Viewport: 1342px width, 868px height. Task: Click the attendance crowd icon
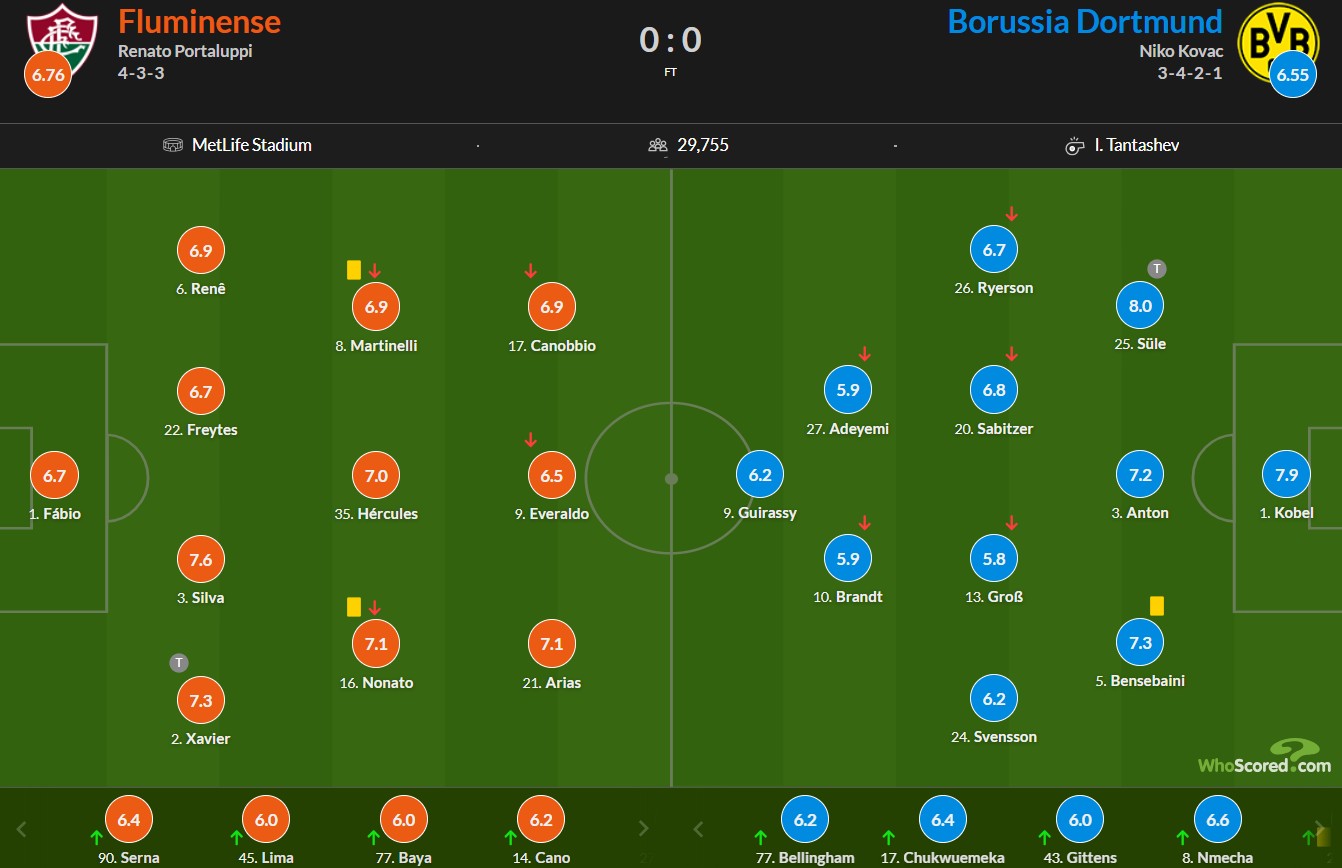tap(658, 145)
